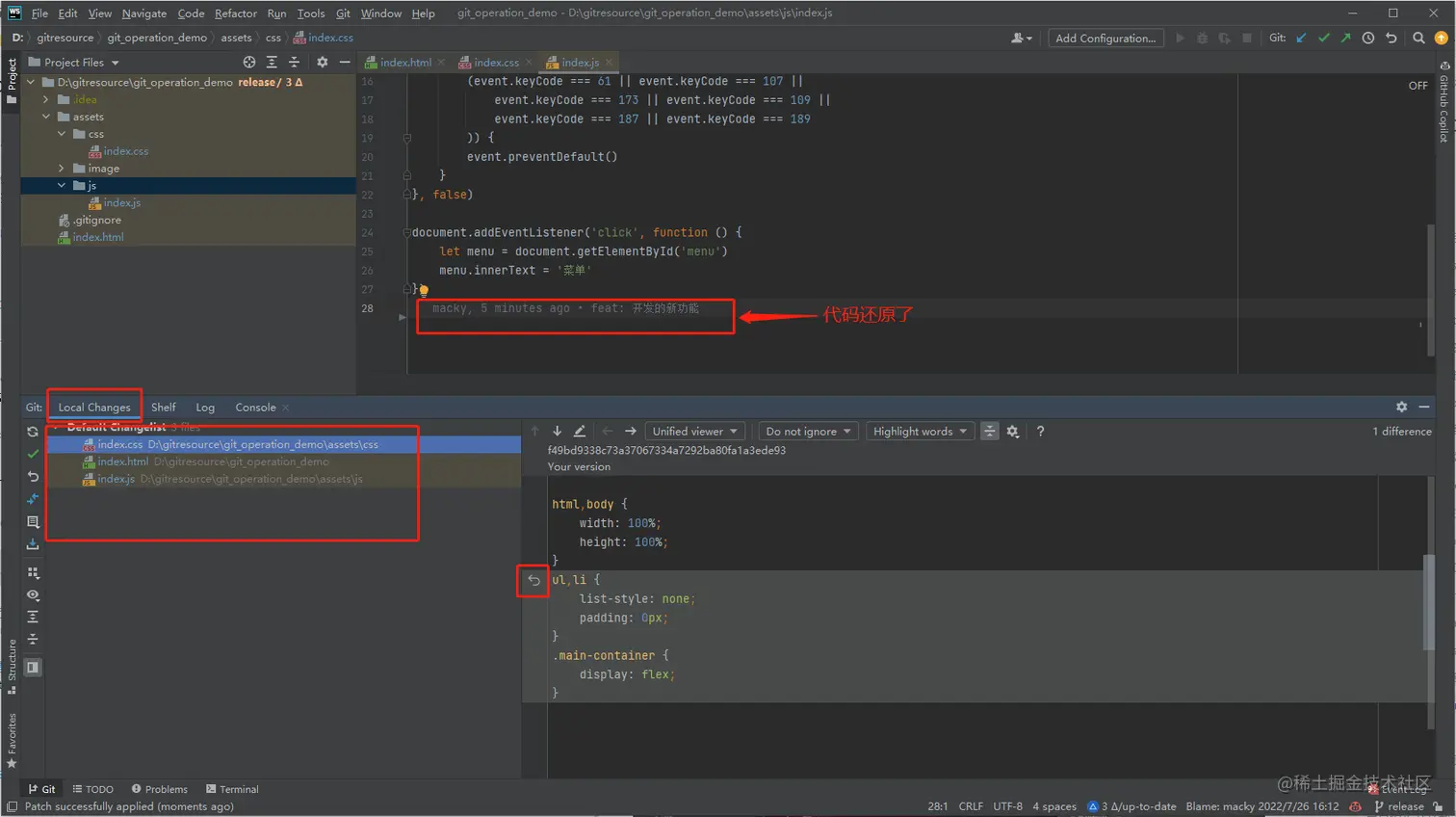Toggle the preview diff panel icon in Git sidebar
This screenshot has width=1456, height=817.
point(33,668)
